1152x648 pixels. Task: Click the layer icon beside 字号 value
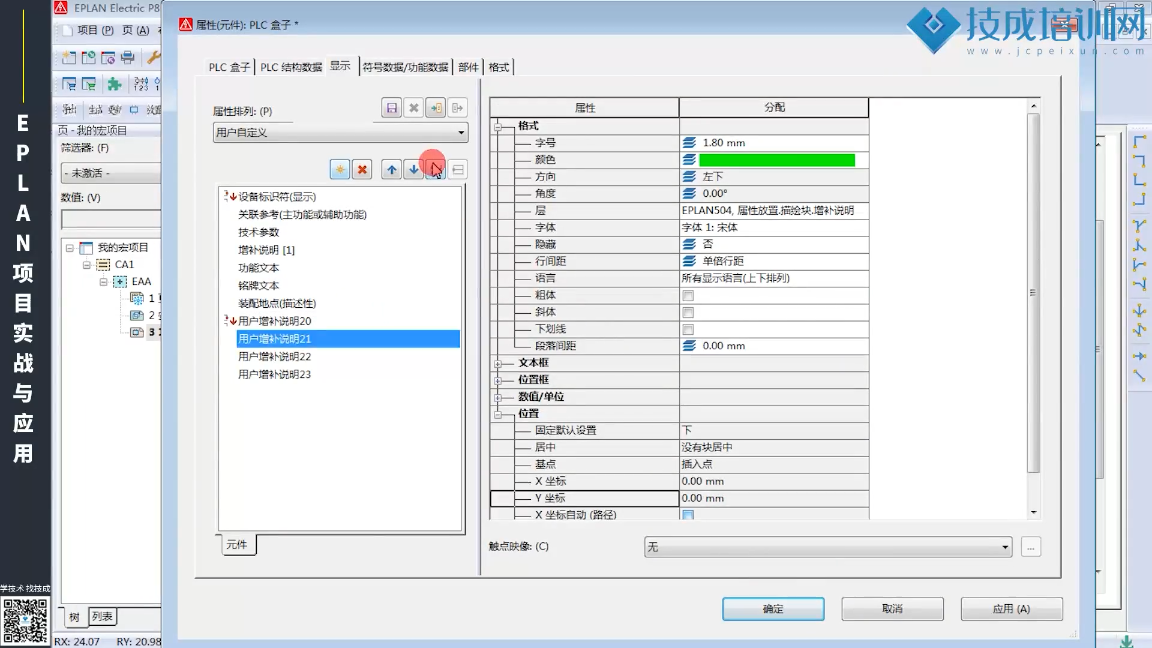coord(689,143)
